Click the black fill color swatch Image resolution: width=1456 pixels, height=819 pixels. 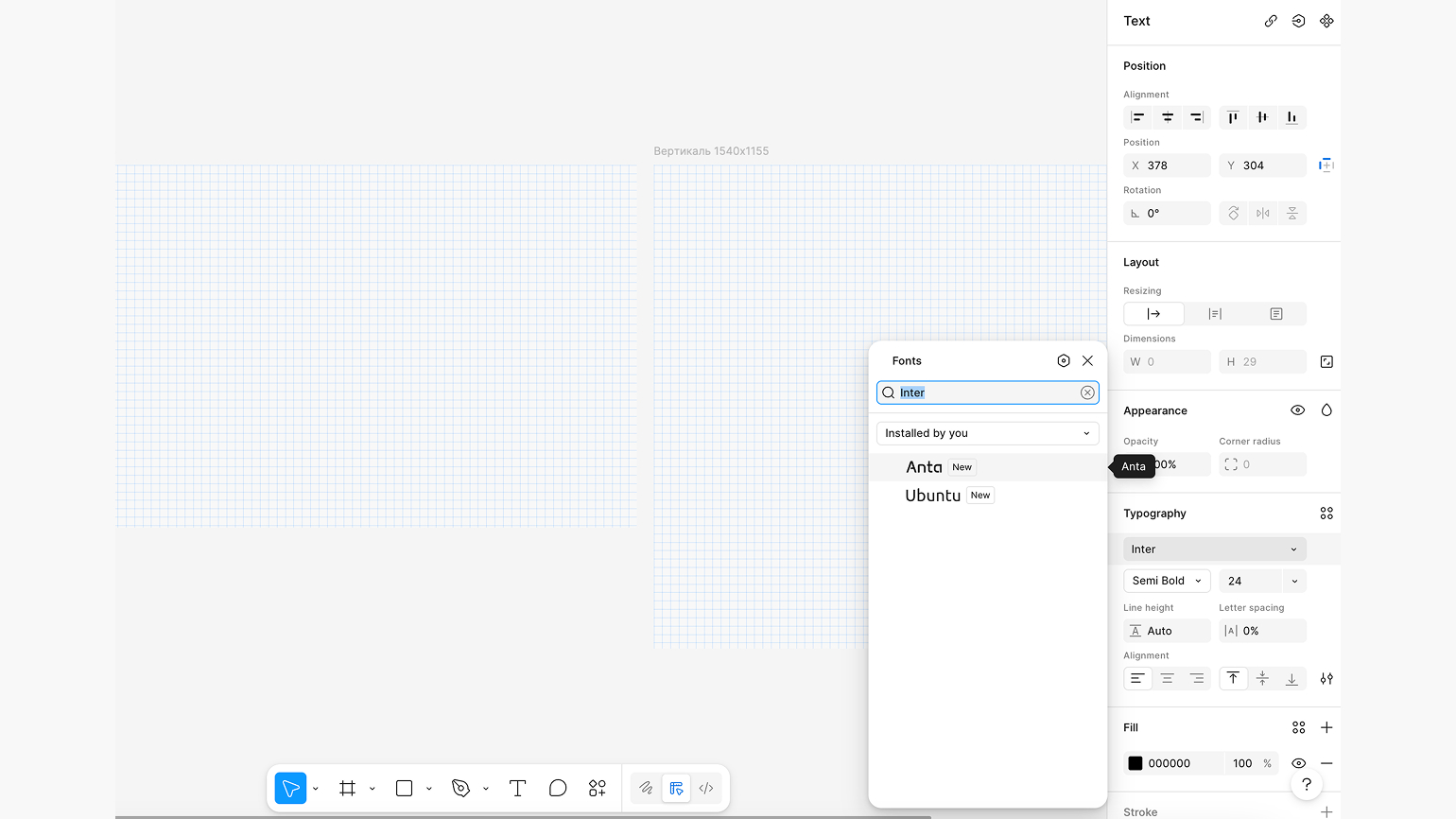[x=1135, y=763]
